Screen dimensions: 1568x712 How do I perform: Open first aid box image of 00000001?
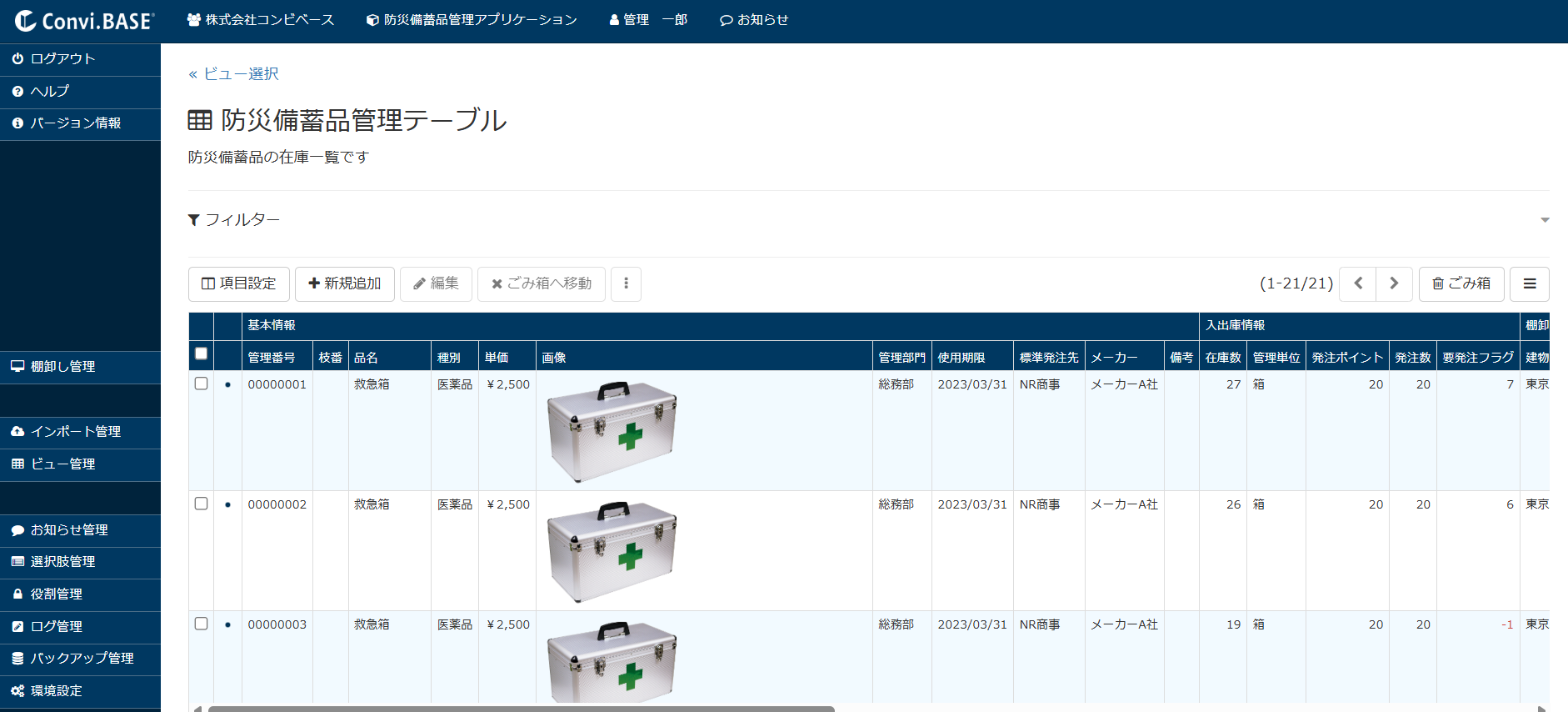(612, 431)
